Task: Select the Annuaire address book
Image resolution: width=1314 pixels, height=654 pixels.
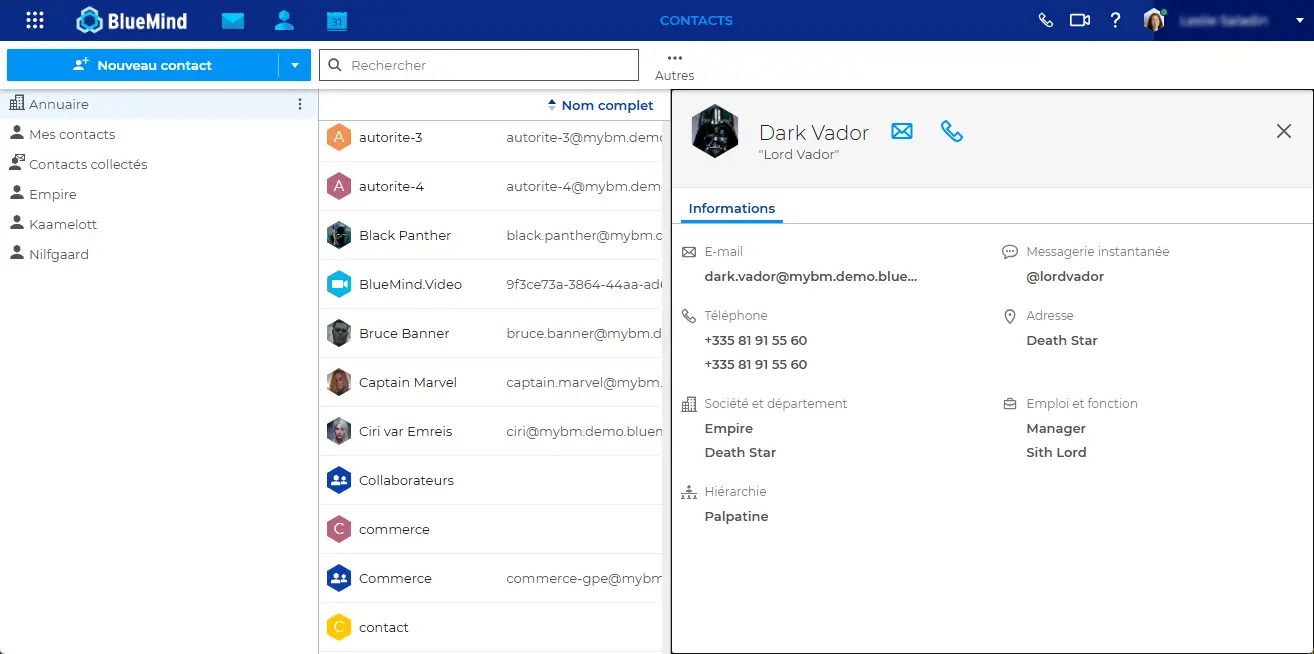Action: pos(159,104)
